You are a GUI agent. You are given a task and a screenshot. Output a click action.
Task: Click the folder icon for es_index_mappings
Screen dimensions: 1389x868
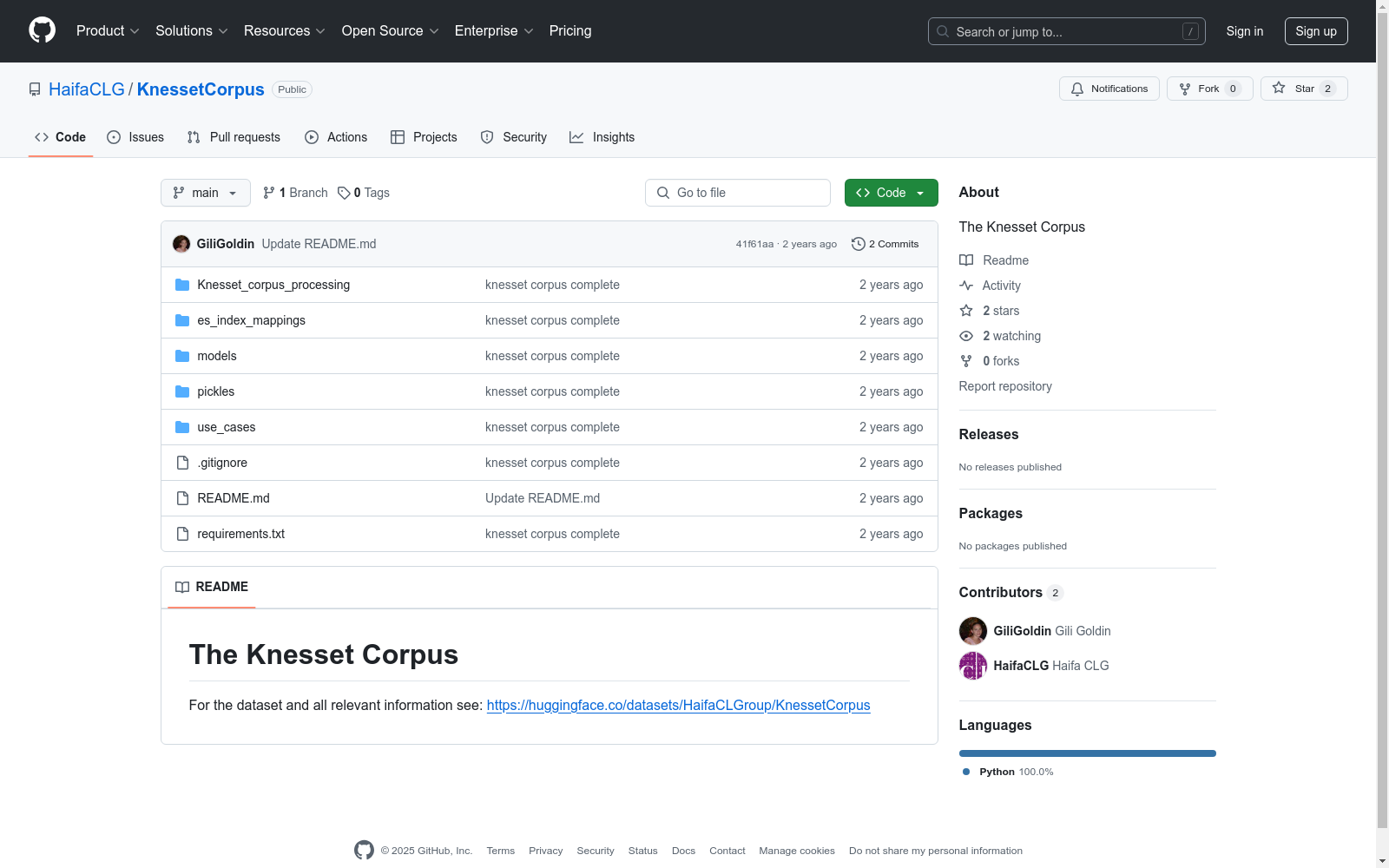pos(182,320)
